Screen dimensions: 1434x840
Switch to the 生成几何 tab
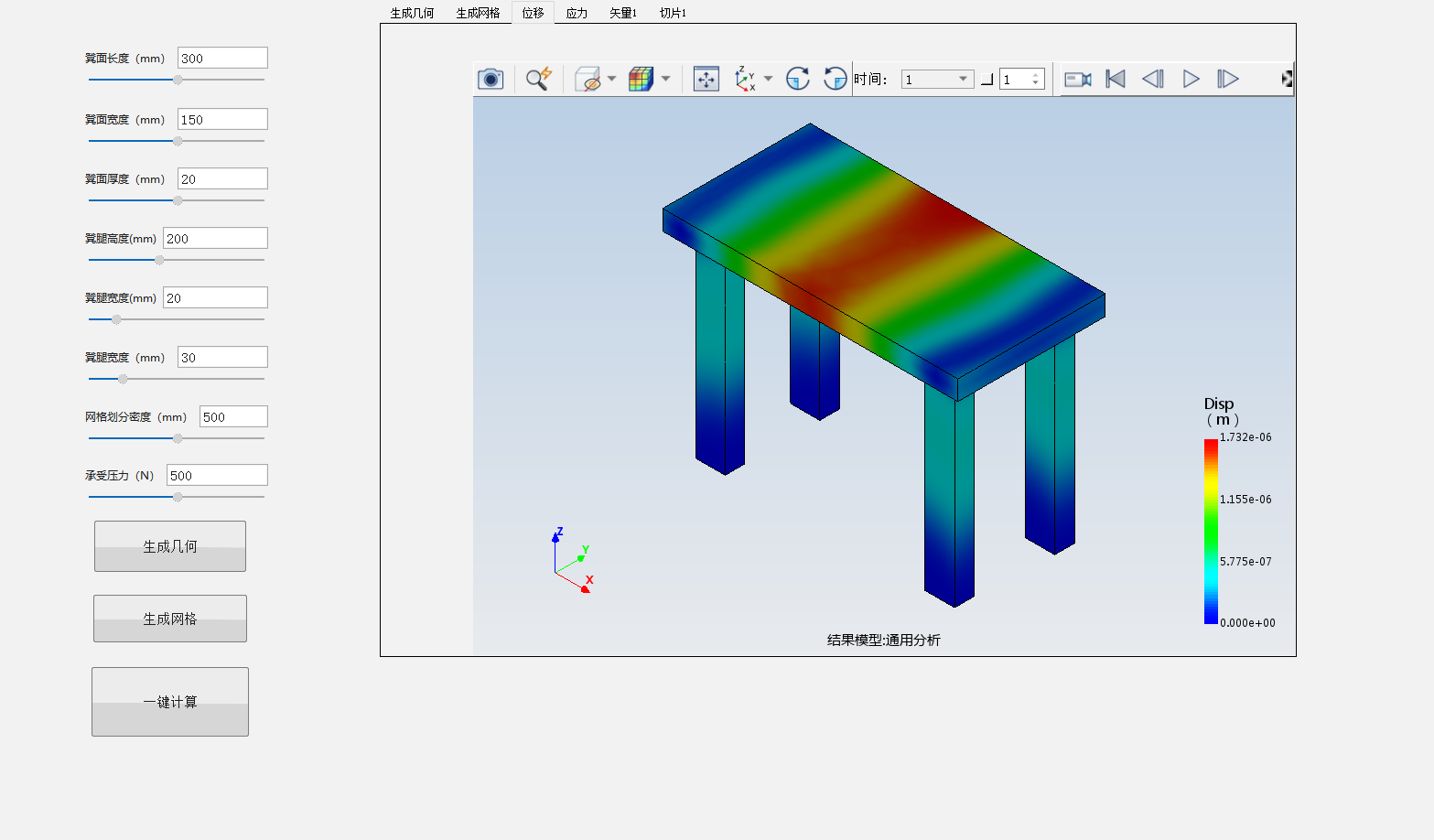point(413,13)
